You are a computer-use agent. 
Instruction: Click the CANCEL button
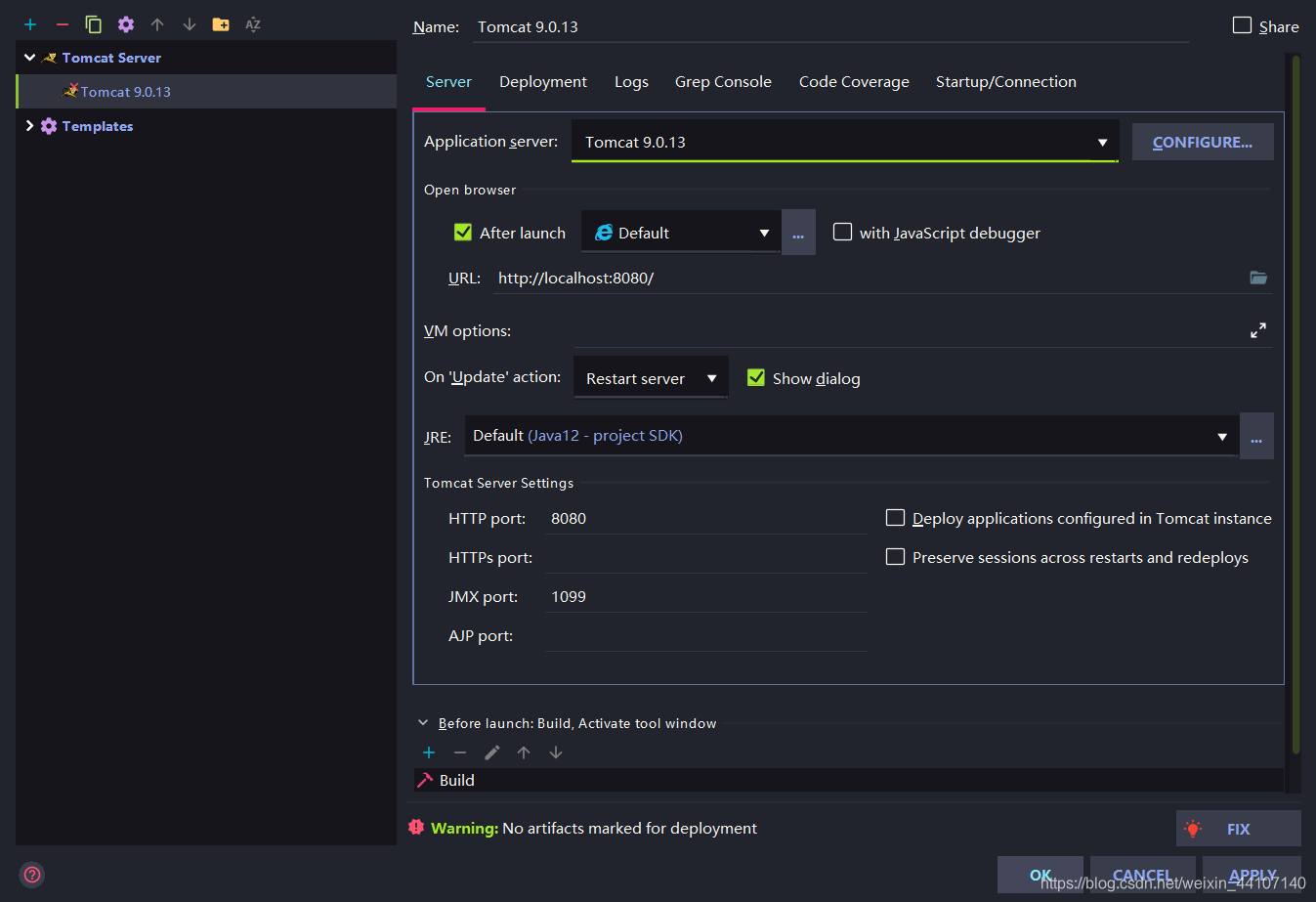point(1142,875)
